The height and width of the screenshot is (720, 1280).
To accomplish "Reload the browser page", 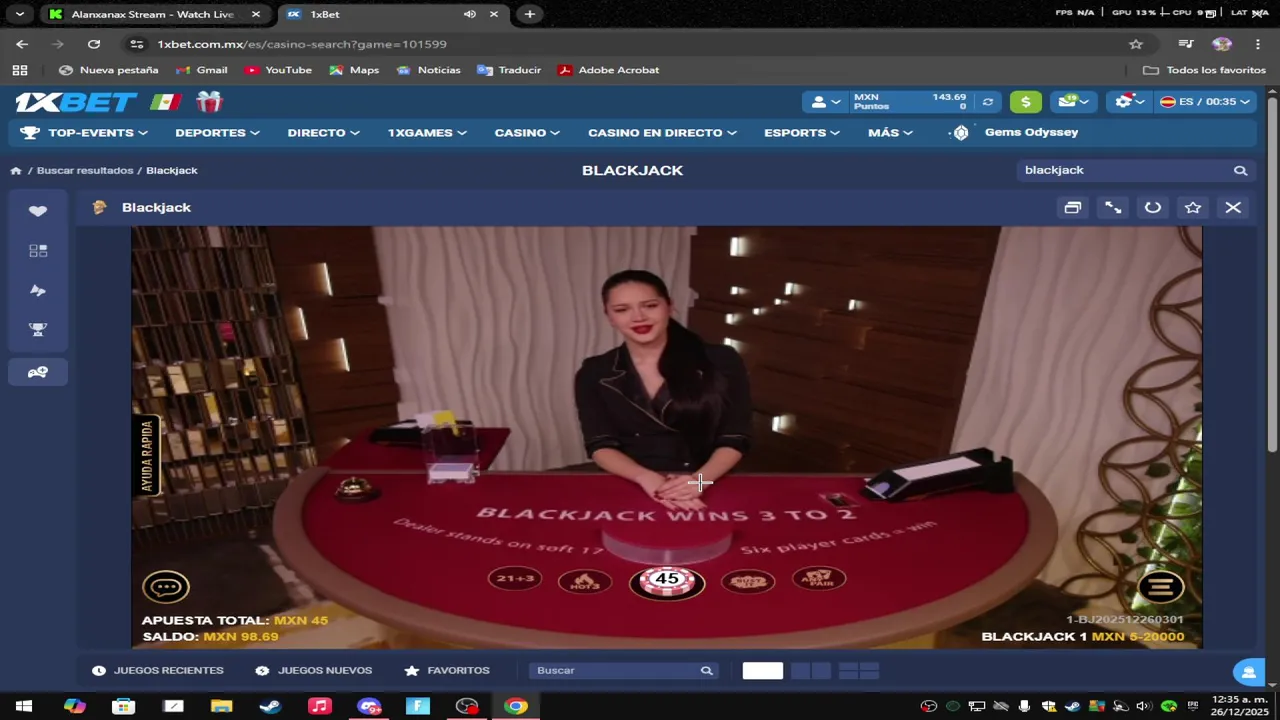I will point(94,44).
